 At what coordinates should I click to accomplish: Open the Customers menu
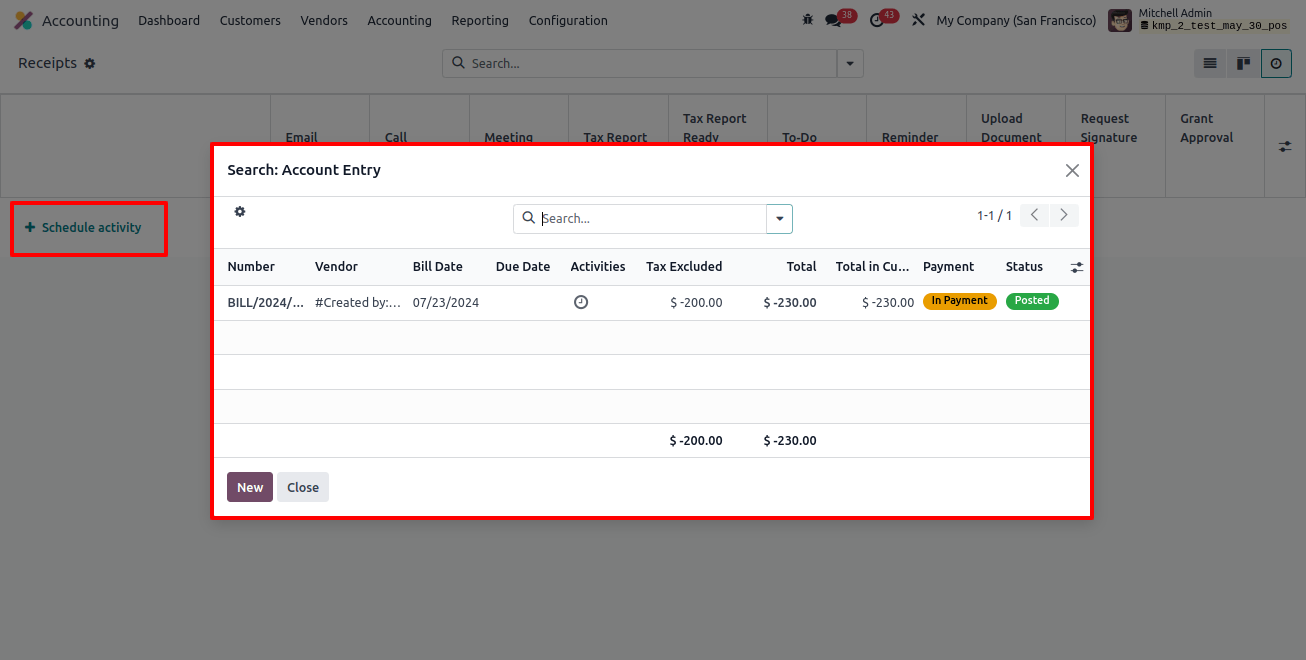[x=250, y=20]
